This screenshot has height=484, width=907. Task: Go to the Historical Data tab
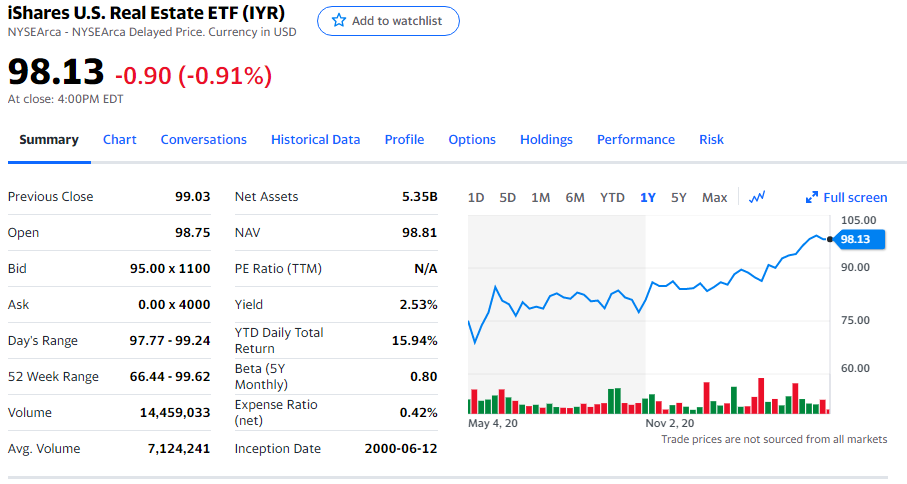(x=315, y=139)
